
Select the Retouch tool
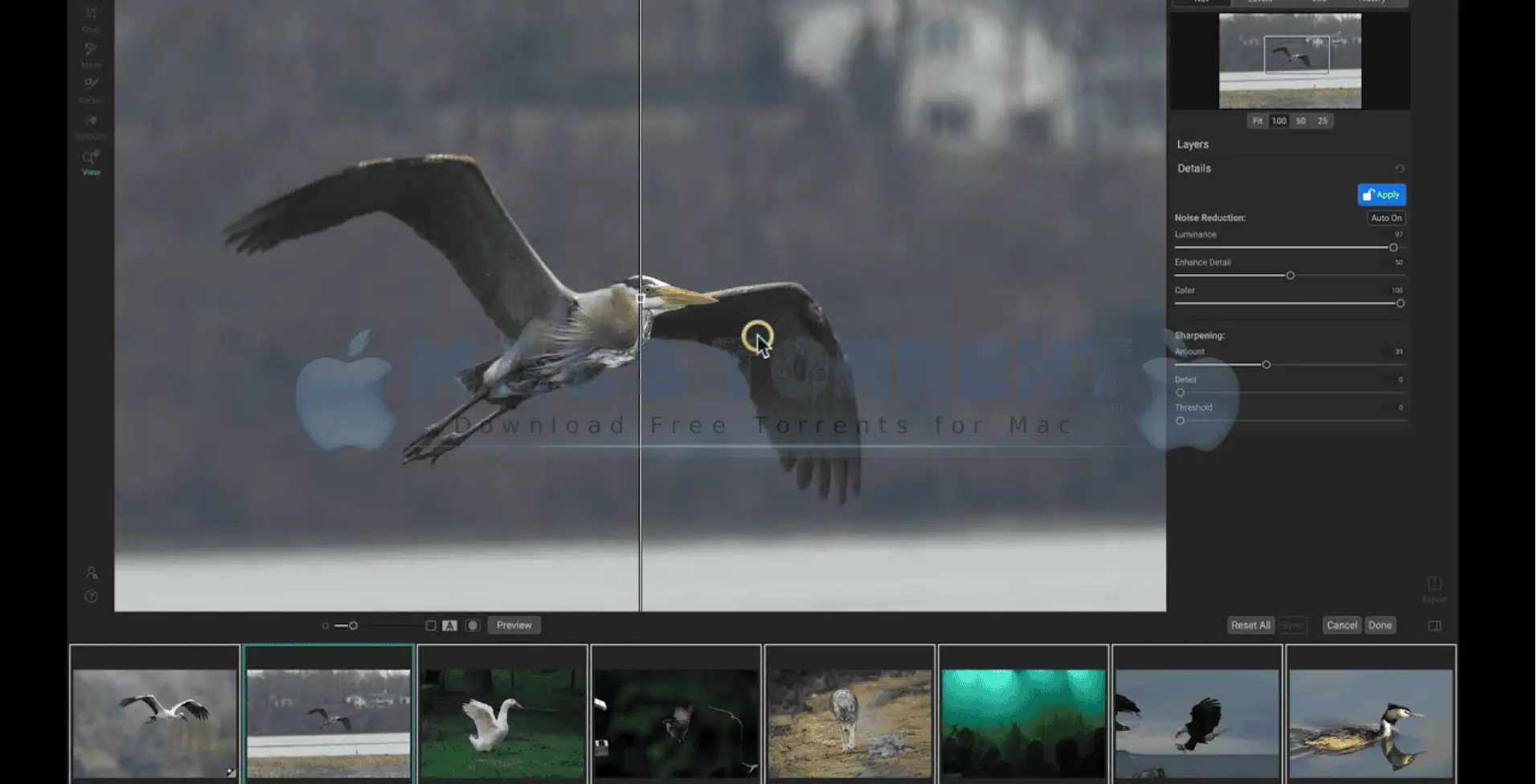pyautogui.click(x=91, y=126)
